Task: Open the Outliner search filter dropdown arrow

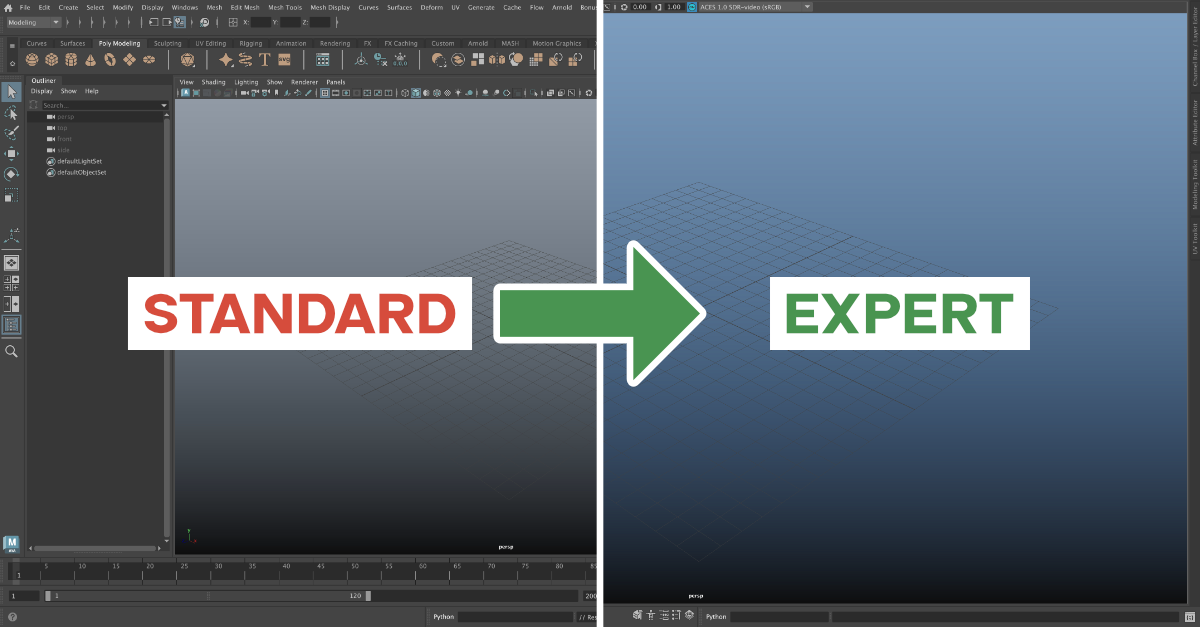Action: [165, 105]
